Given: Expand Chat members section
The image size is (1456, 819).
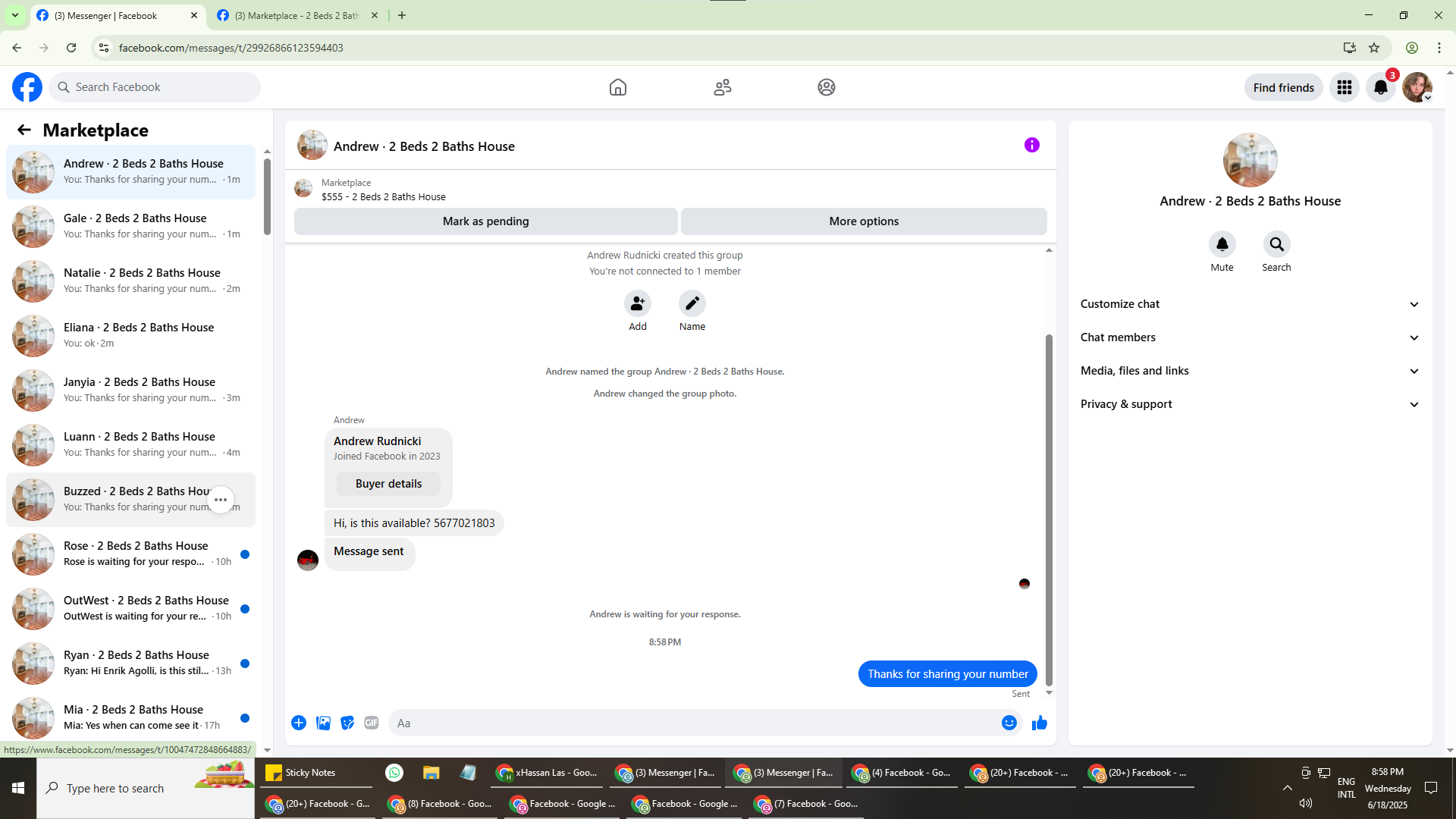Looking at the screenshot, I should pyautogui.click(x=1250, y=337).
